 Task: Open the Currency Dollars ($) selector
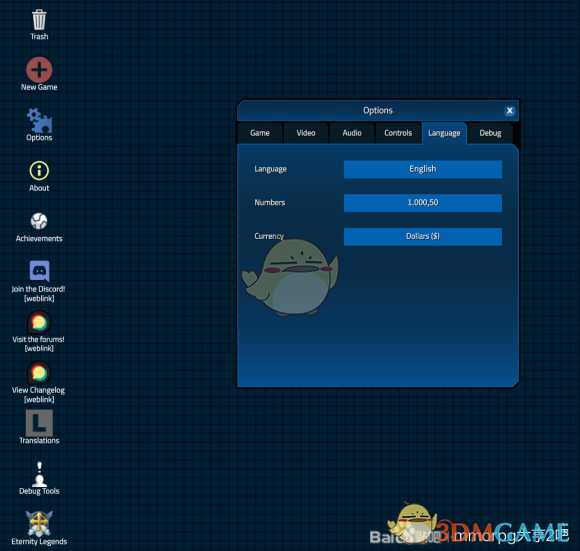423,236
